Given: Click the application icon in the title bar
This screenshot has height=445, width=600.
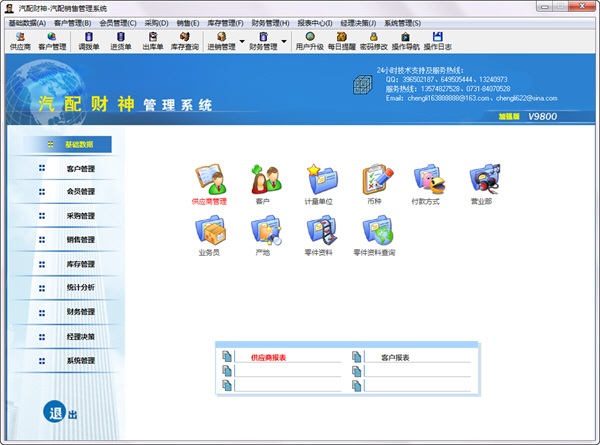Looking at the screenshot, I should click(9, 8).
